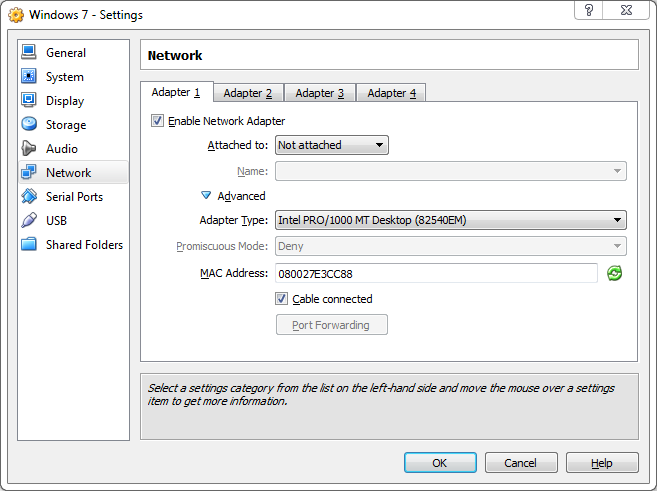657x491 pixels.
Task: Switch to the Adapter 2 tab
Action: click(x=247, y=93)
